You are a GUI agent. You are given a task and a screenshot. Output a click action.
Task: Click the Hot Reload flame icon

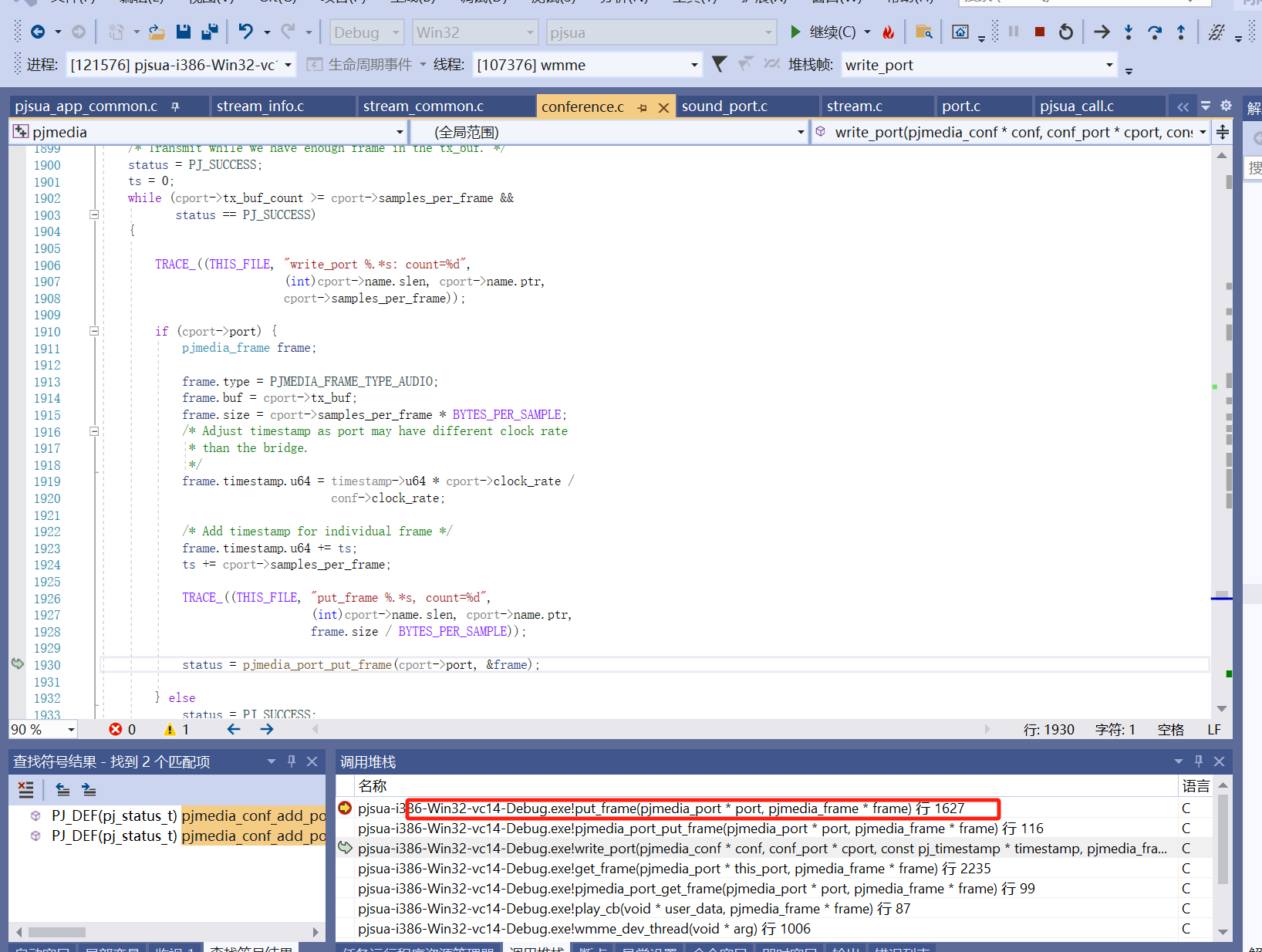[889, 32]
